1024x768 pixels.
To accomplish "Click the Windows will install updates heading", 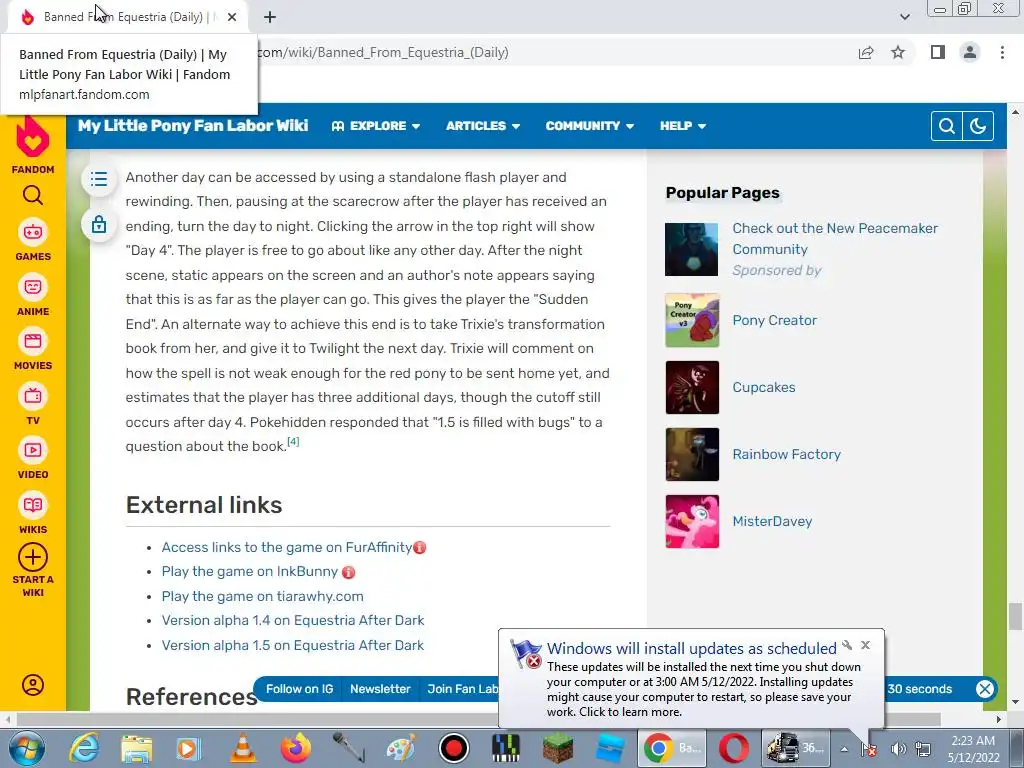I will (692, 648).
